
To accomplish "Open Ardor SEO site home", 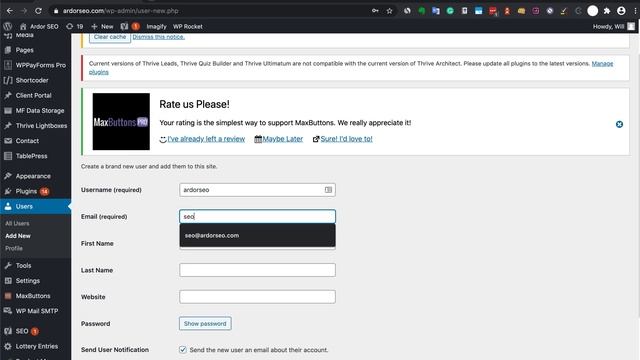I will point(39,27).
